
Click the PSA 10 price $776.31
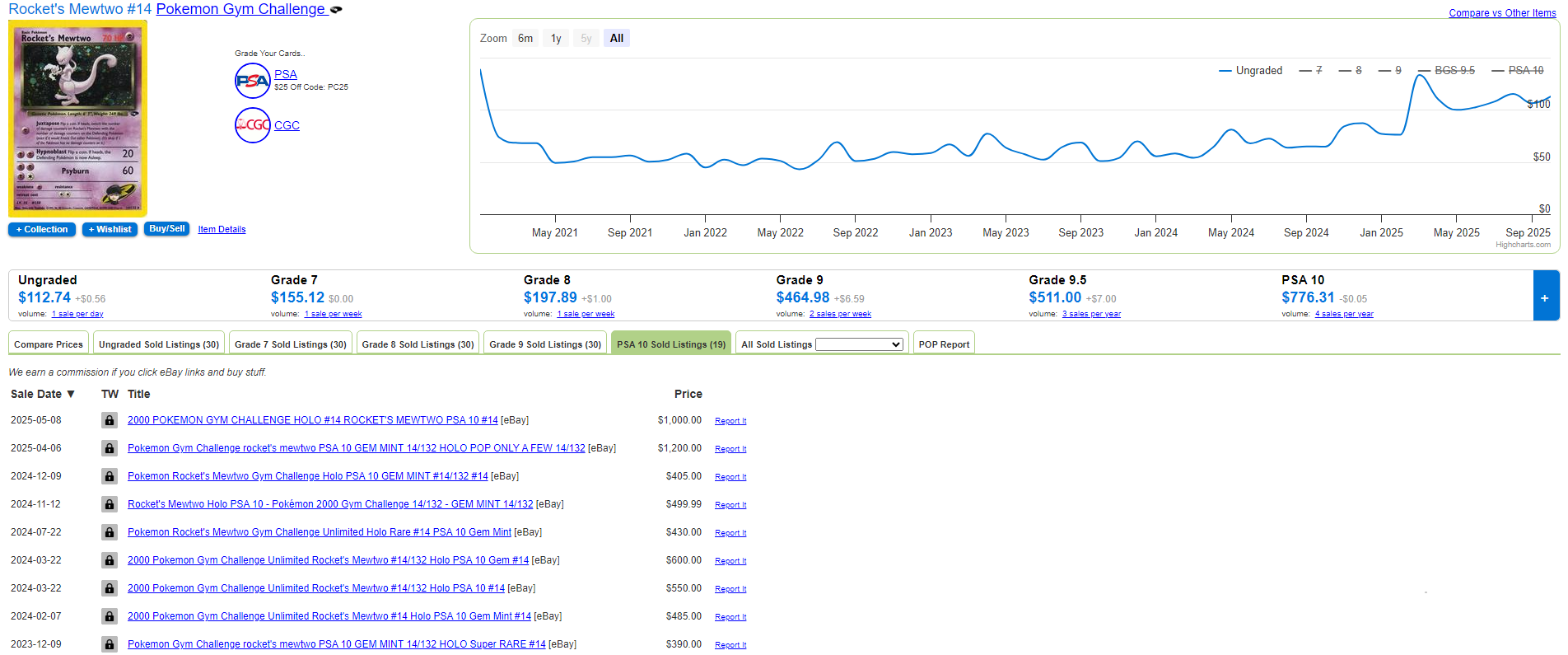pyautogui.click(x=1308, y=297)
